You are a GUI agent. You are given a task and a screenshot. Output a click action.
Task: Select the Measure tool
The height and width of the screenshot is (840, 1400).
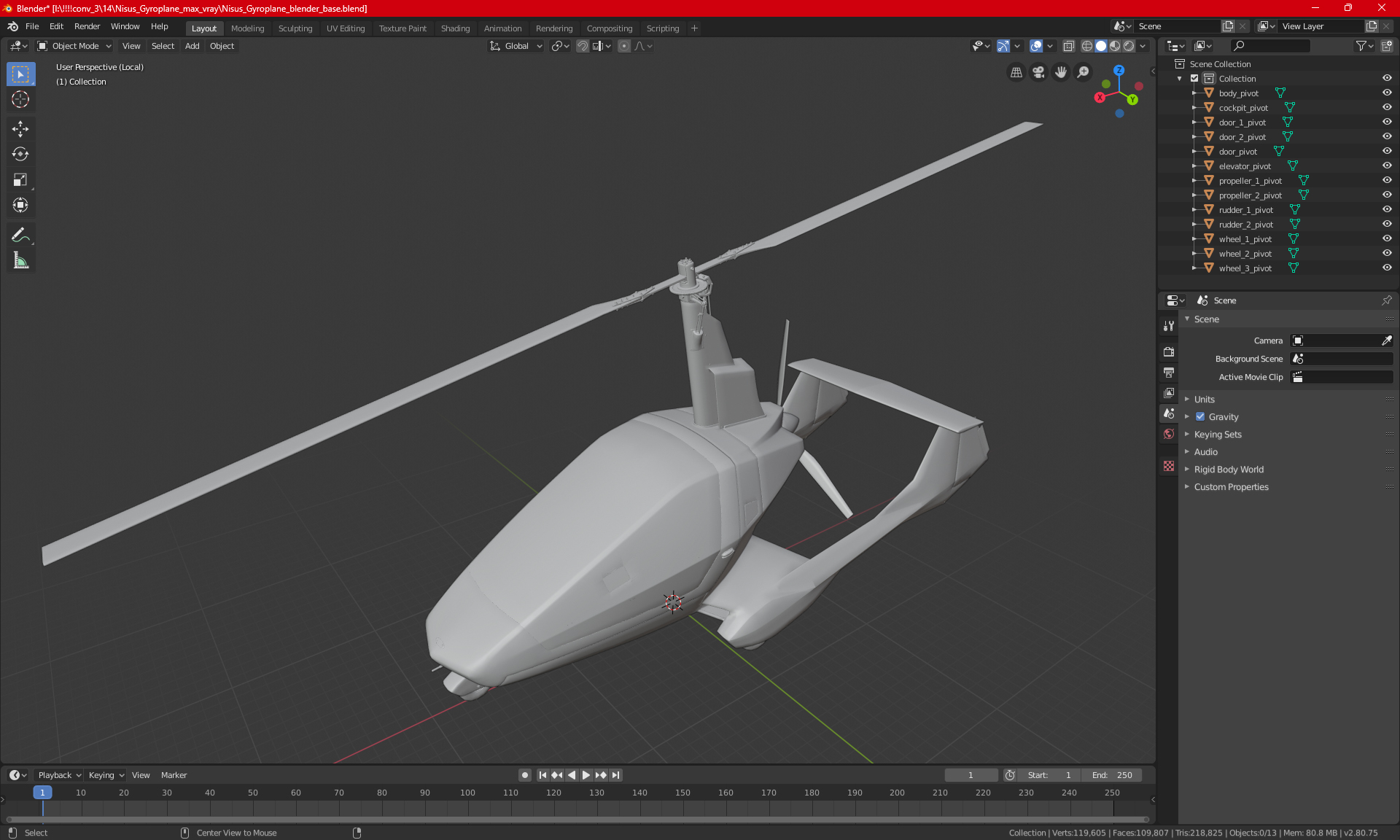coord(20,260)
